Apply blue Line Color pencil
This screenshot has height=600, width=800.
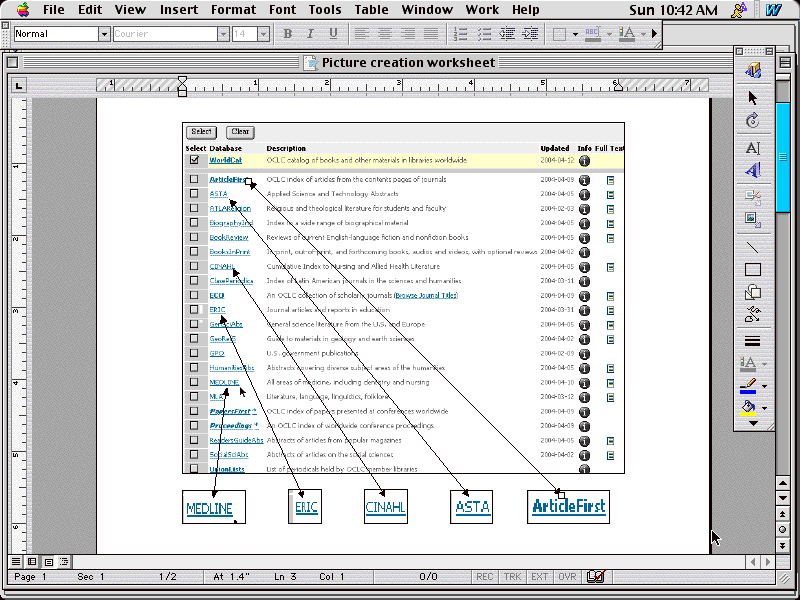click(748, 386)
